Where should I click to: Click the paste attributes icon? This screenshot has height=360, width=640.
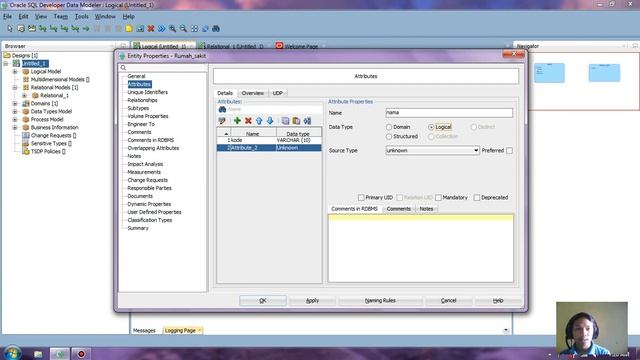296,120
